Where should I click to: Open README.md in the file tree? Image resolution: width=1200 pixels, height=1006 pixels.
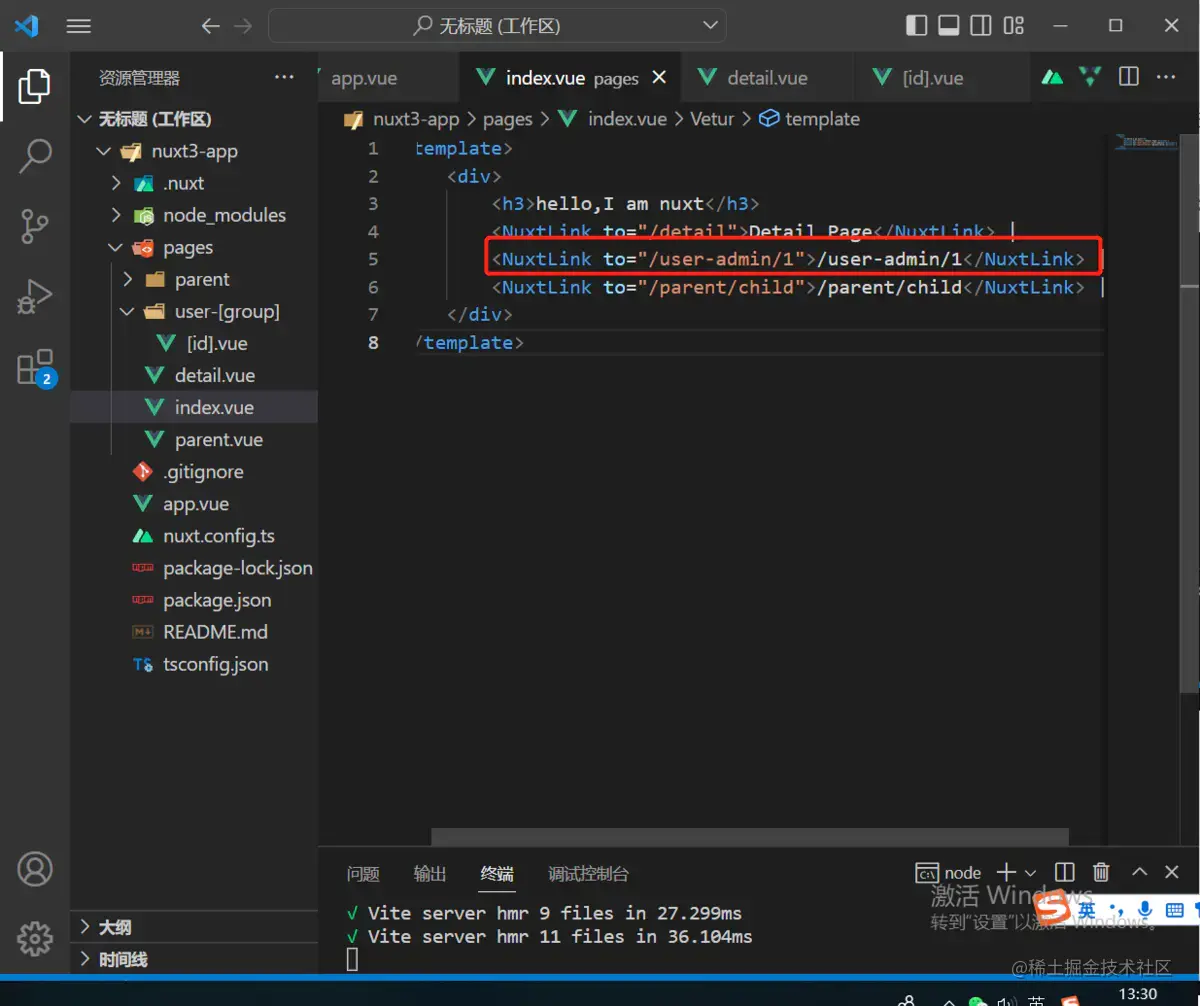tap(194, 632)
